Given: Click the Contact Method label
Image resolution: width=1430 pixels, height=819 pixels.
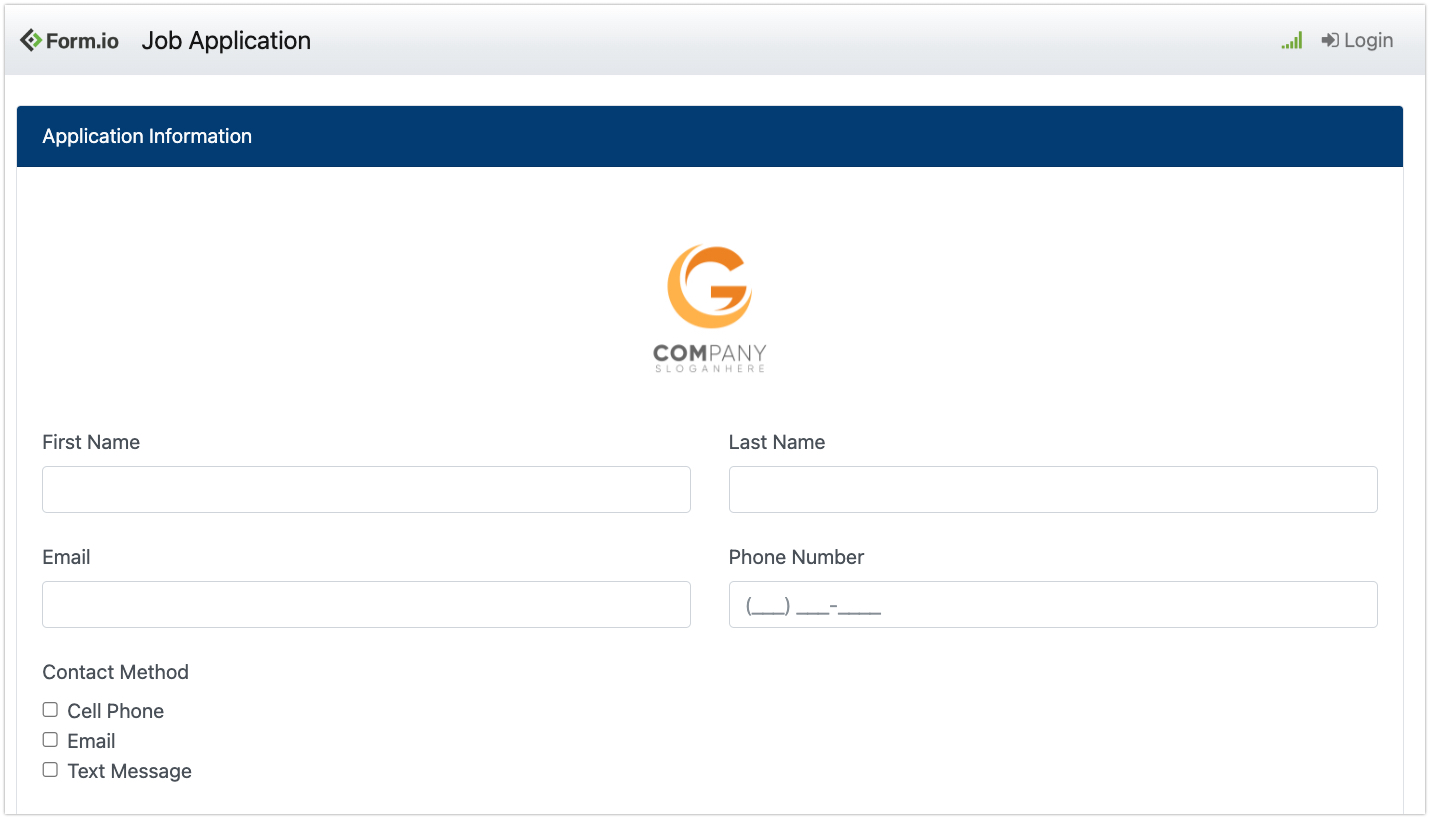Looking at the screenshot, I should point(115,672).
